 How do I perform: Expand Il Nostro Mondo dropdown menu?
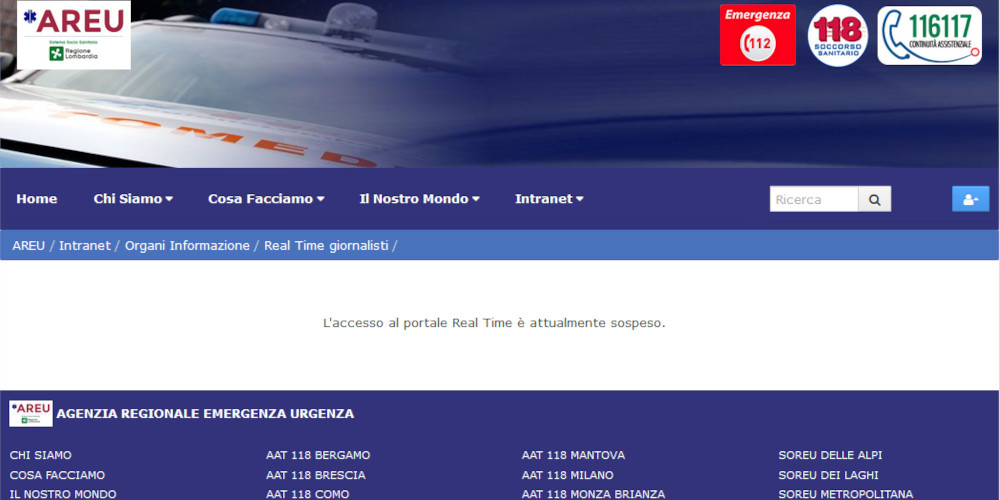click(x=419, y=199)
